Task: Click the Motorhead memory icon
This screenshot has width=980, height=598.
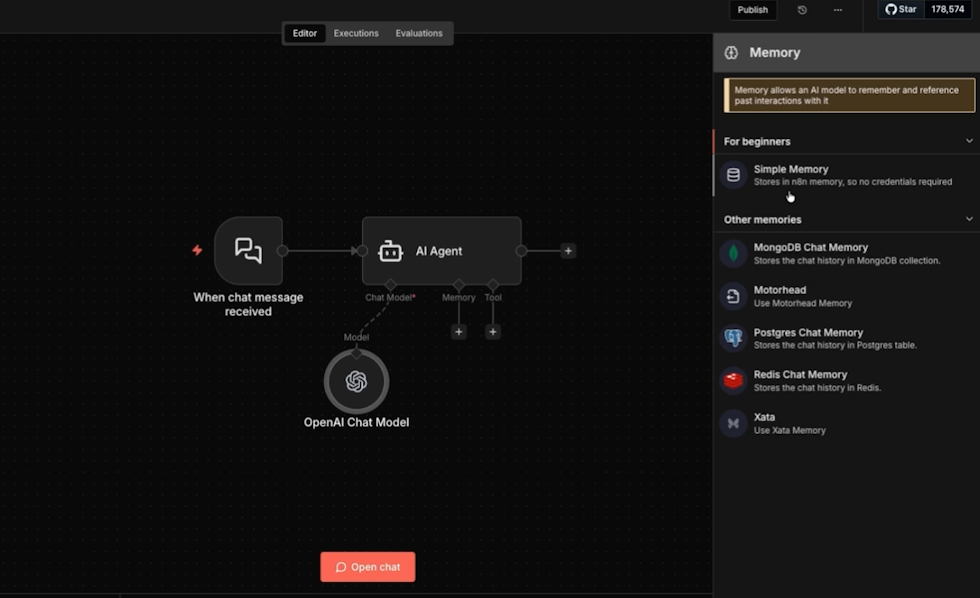Action: click(733, 296)
